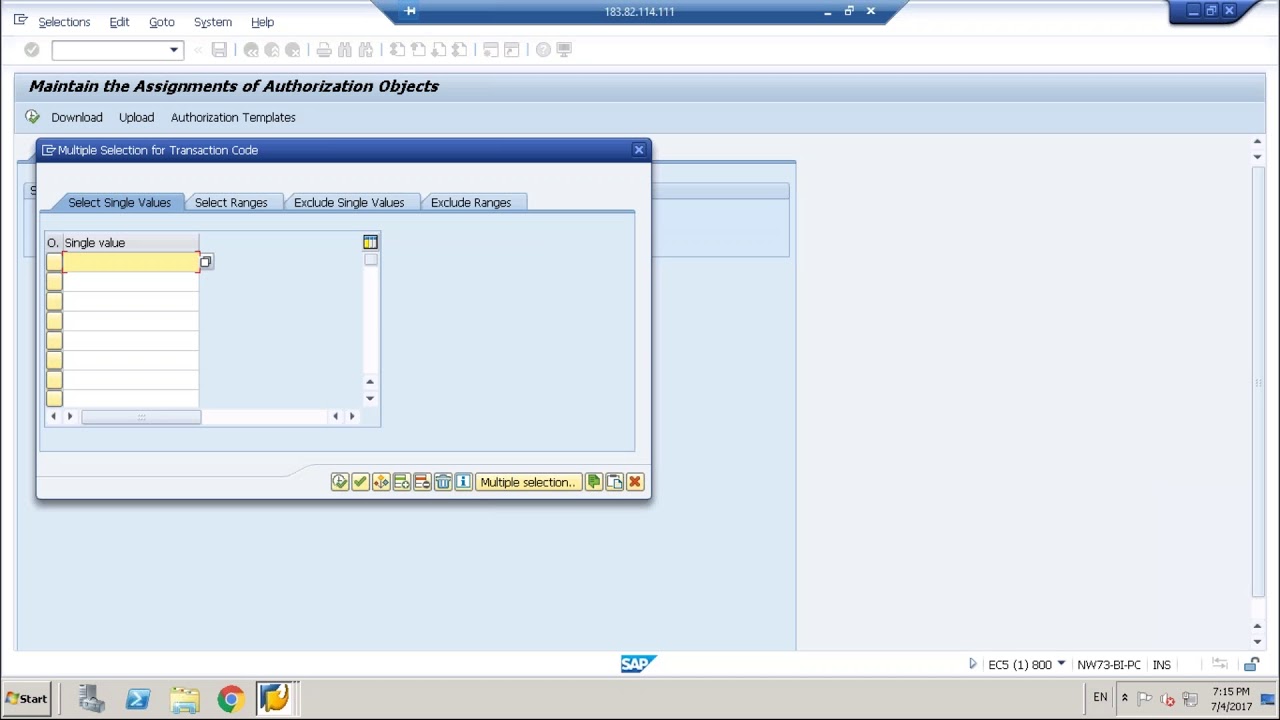This screenshot has width=1280, height=720.
Task: Click the SAP menu icon left of Selections
Action: 20,21
